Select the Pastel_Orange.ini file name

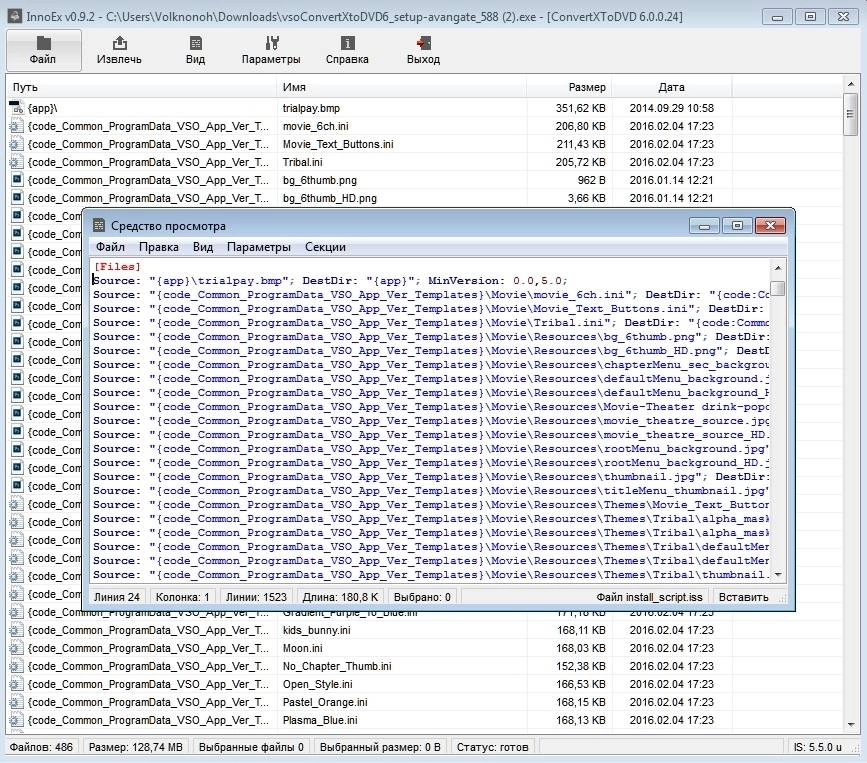[325, 702]
